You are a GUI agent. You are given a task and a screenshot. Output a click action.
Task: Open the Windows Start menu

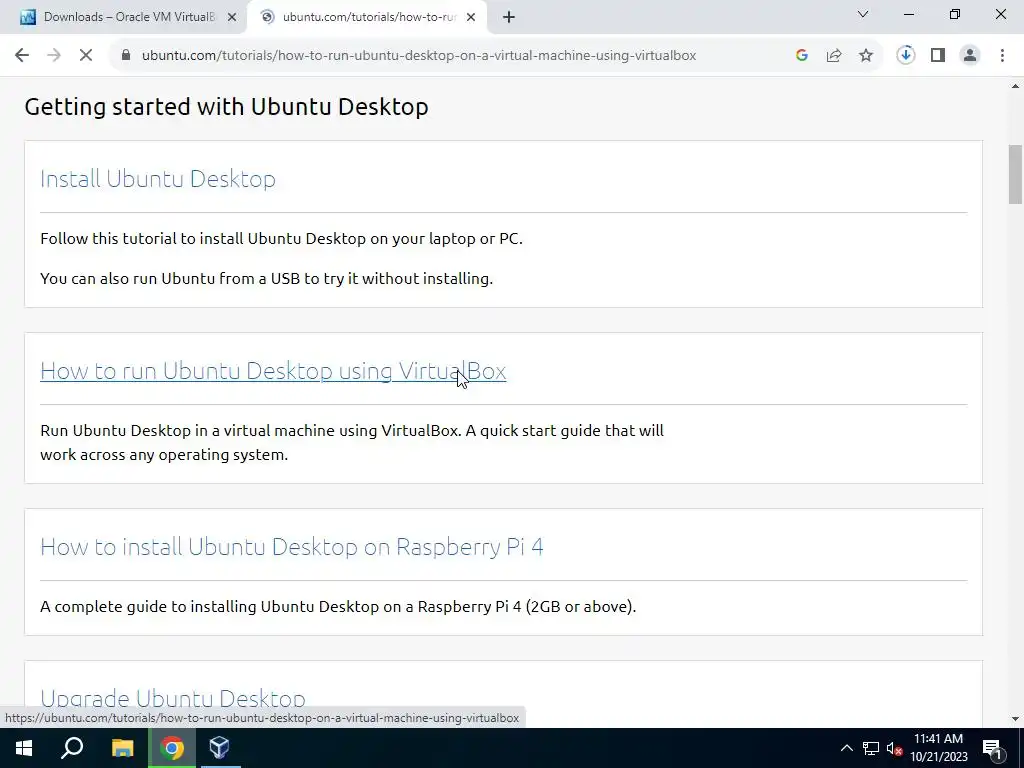coord(24,748)
